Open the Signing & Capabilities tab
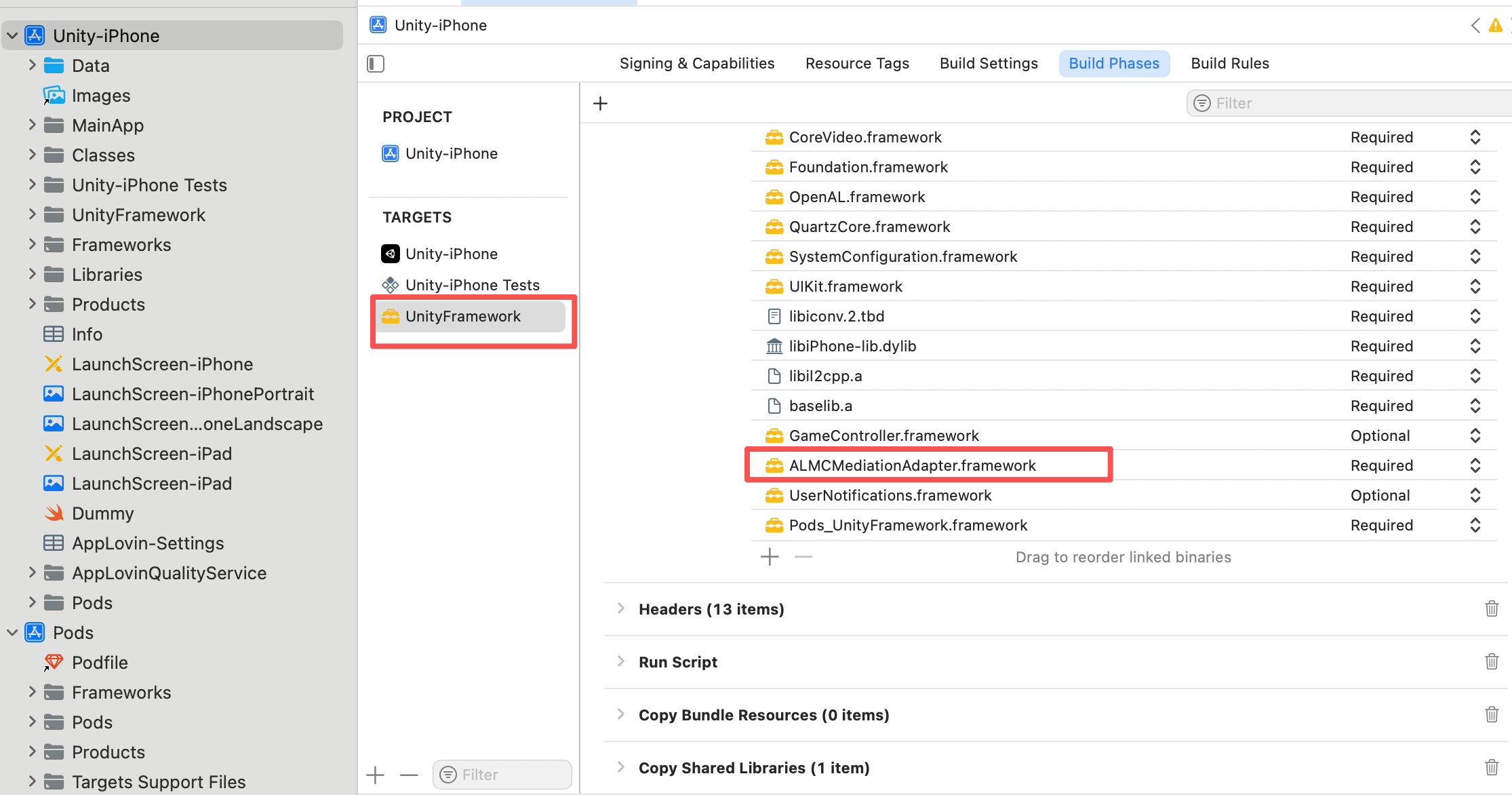 [697, 63]
